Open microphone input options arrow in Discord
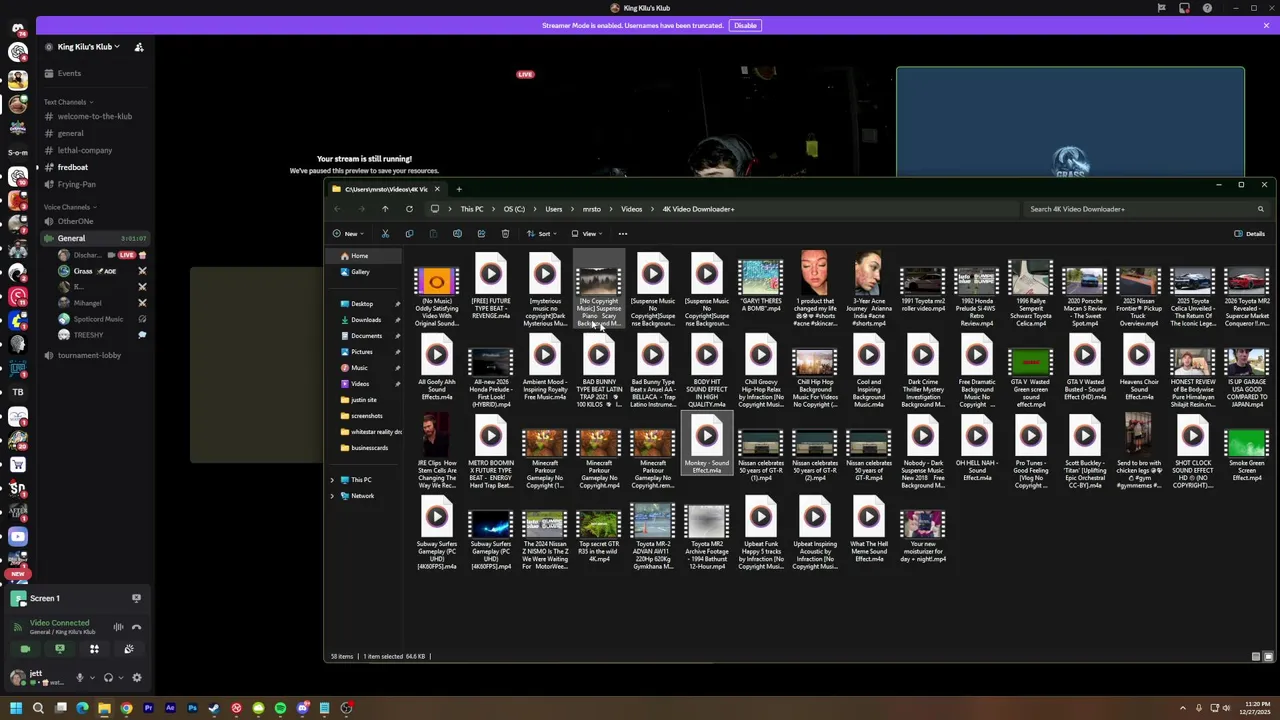This screenshot has width=1280, height=720. [x=92, y=677]
